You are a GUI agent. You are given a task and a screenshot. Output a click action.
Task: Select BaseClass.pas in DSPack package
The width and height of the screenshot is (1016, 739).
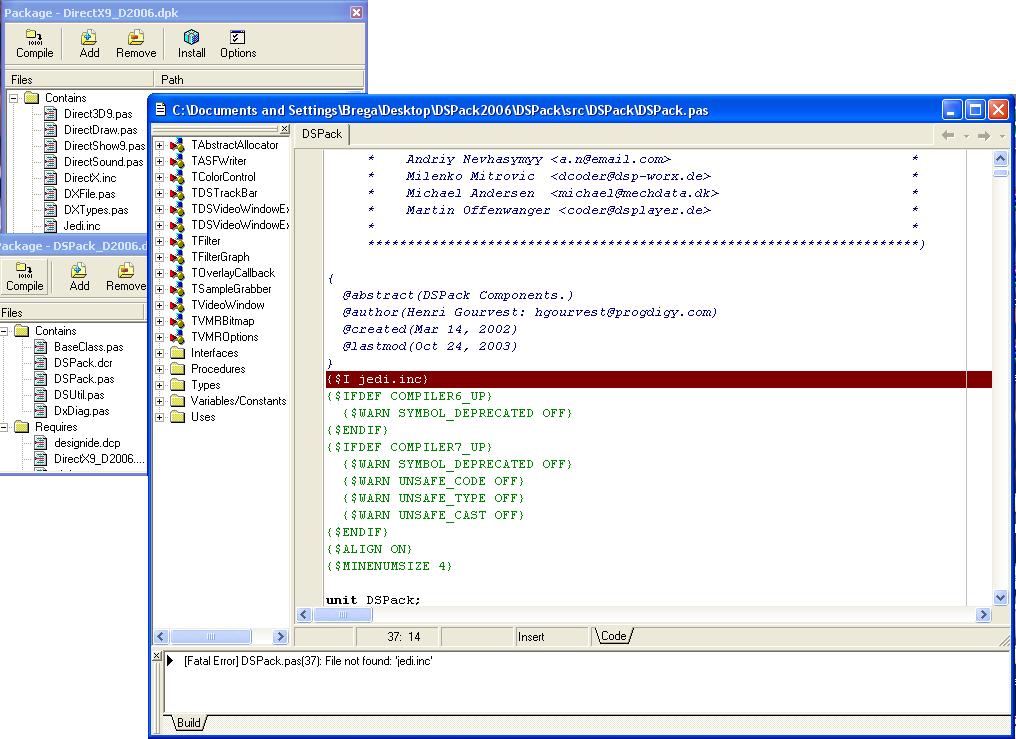(x=88, y=347)
